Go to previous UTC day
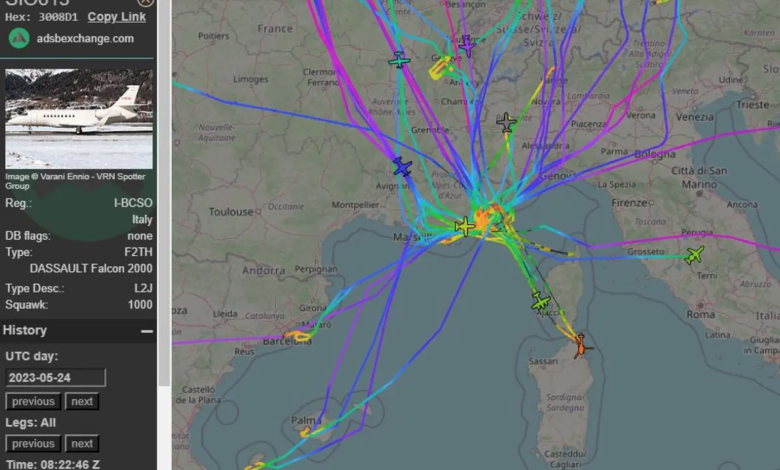This screenshot has width=780, height=470. (33, 401)
